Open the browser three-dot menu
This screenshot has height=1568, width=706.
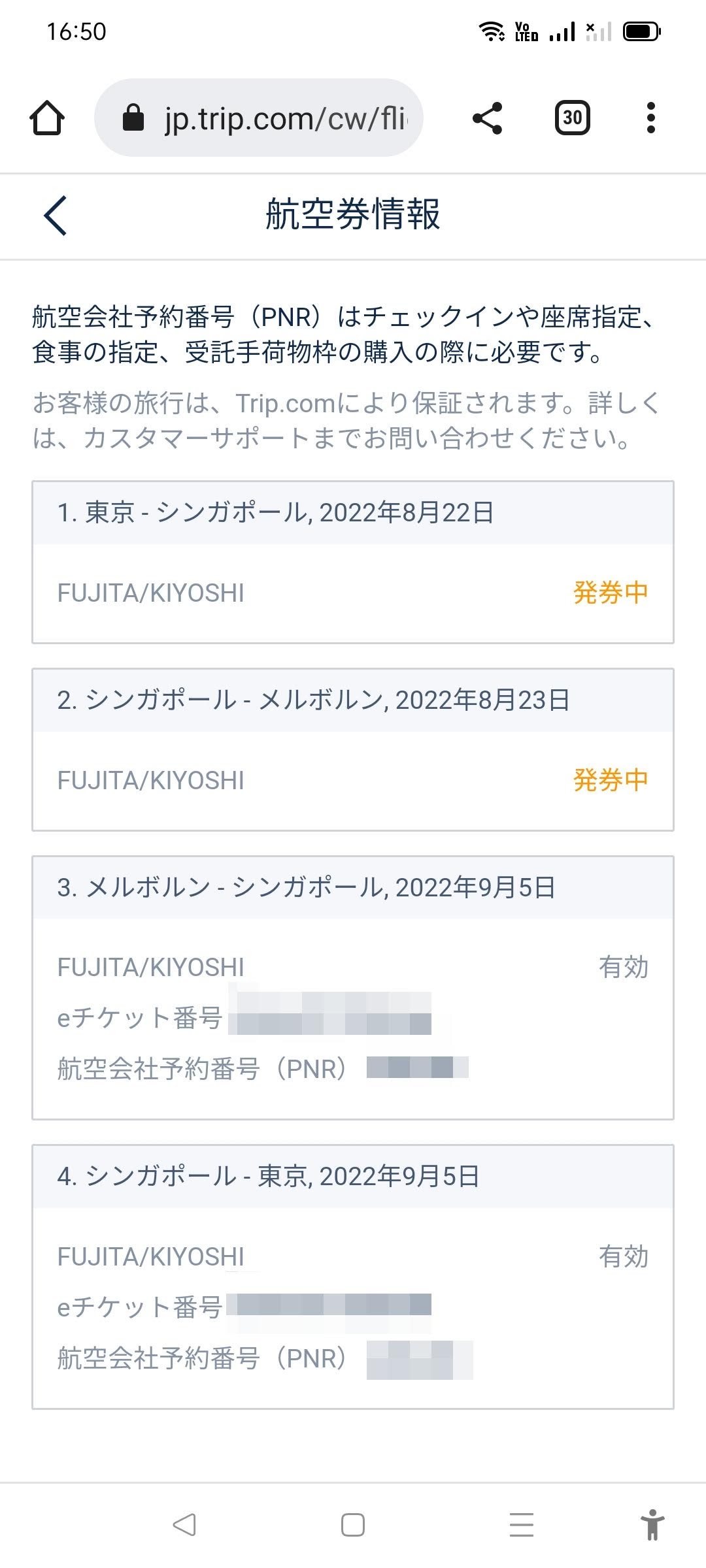click(x=650, y=118)
